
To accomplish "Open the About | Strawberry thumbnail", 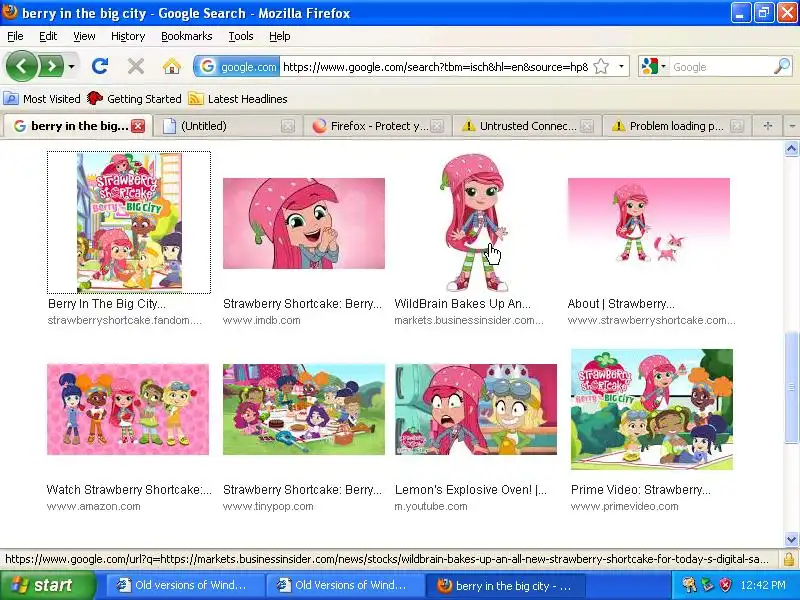I will click(x=648, y=223).
